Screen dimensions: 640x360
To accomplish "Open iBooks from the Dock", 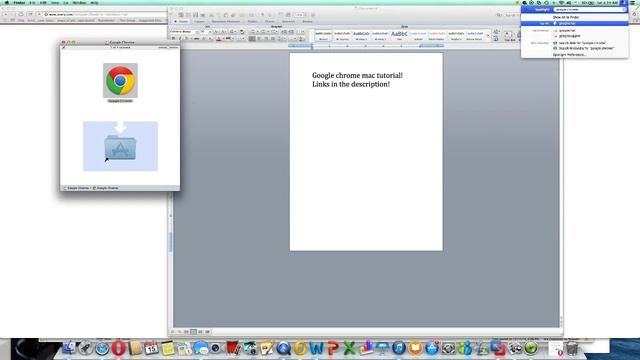I will coord(415,348).
